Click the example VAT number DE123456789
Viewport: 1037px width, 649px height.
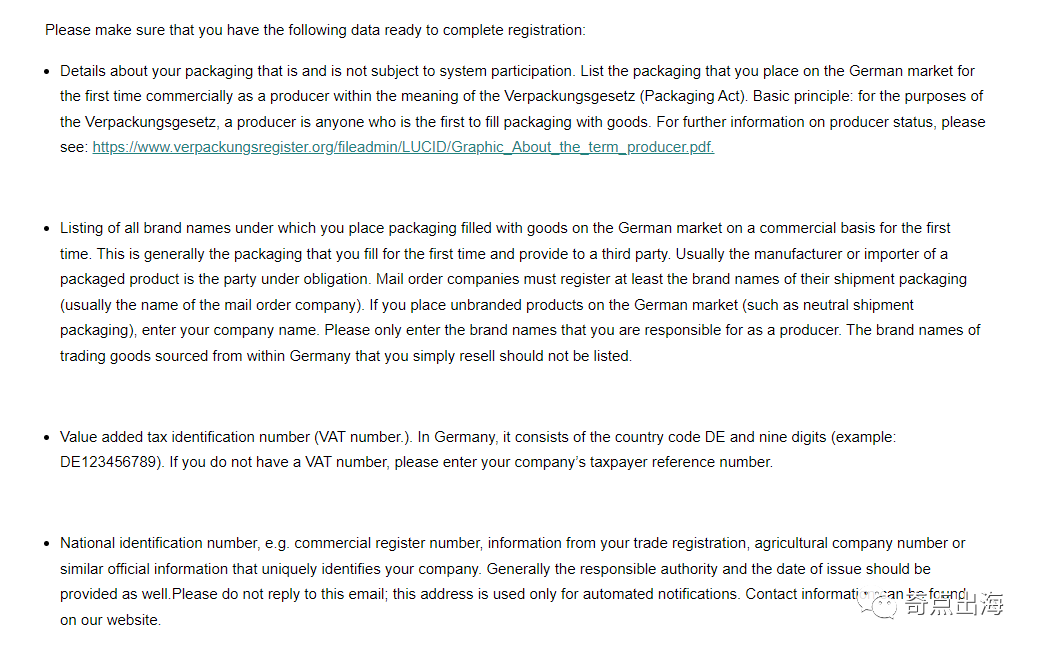tap(111, 462)
